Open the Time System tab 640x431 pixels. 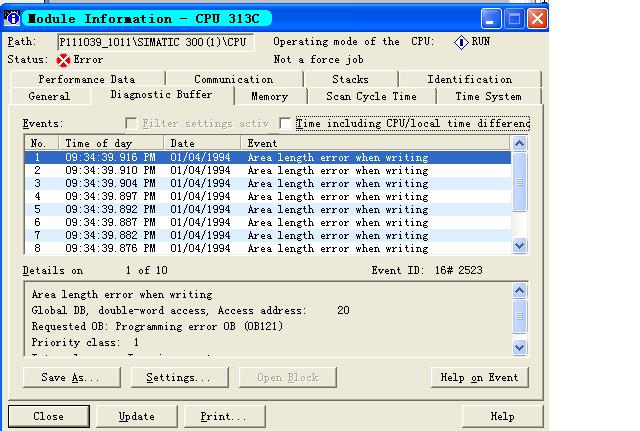tap(489, 96)
